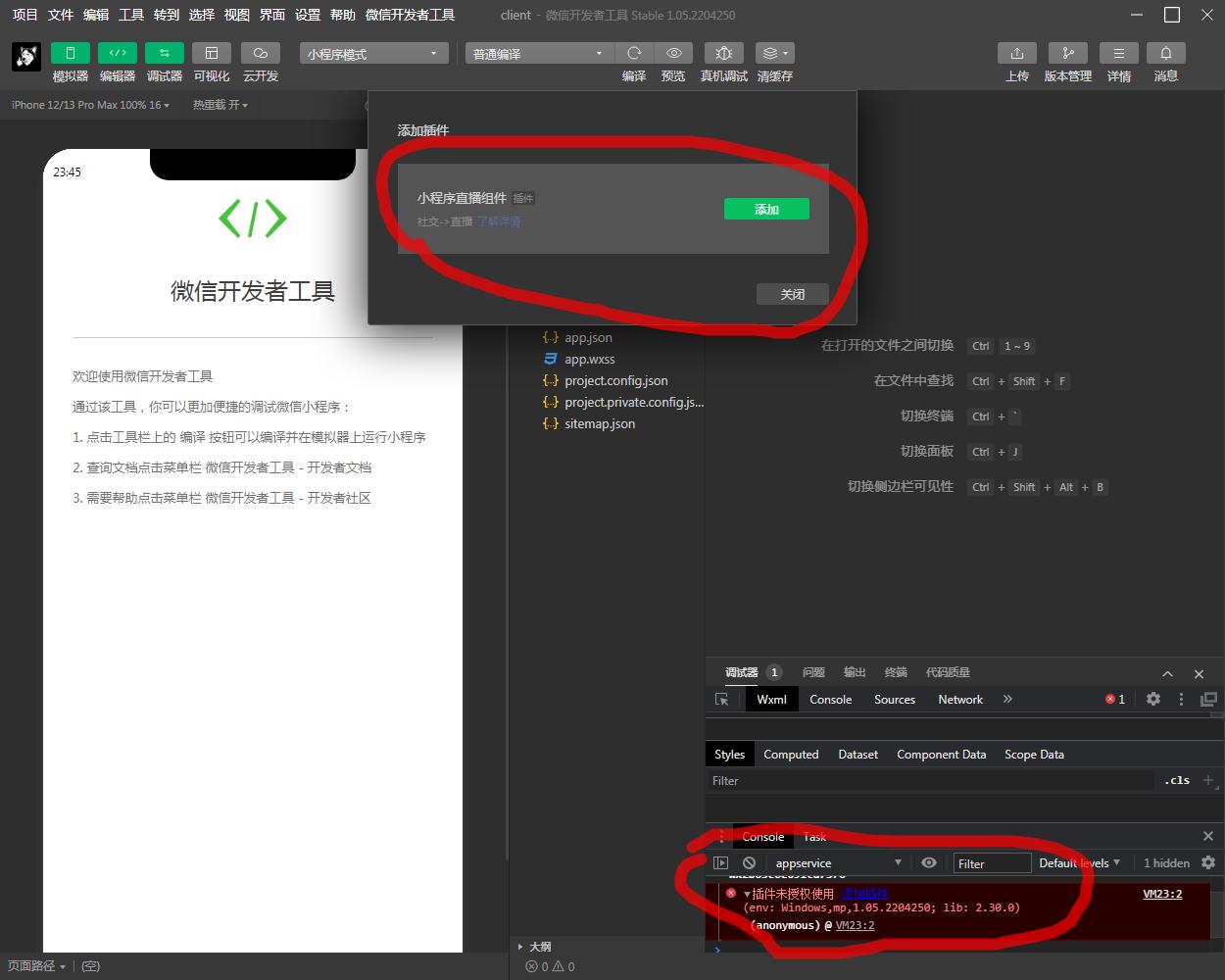Open app.wxss in the file tree
The width and height of the screenshot is (1225, 980).
[x=589, y=359]
